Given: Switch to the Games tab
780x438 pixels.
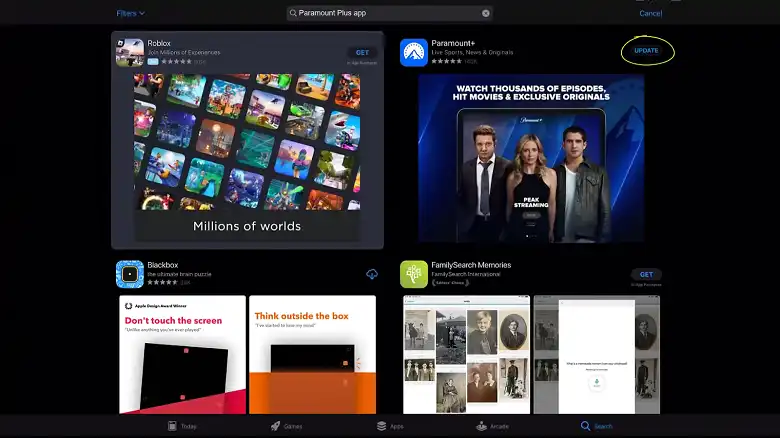Looking at the screenshot, I should pos(287,426).
